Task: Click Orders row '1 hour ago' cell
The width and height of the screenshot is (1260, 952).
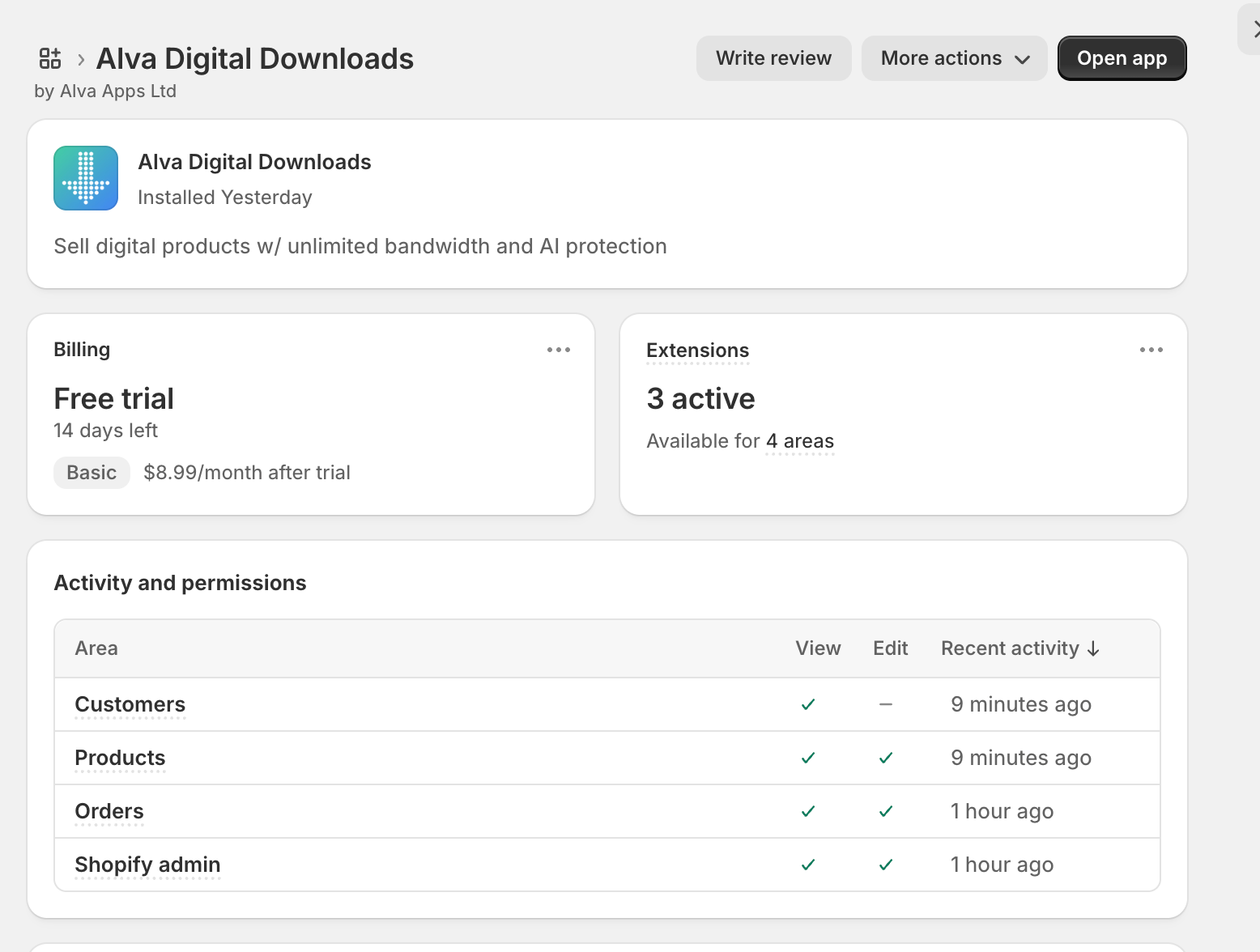Action: [1002, 811]
